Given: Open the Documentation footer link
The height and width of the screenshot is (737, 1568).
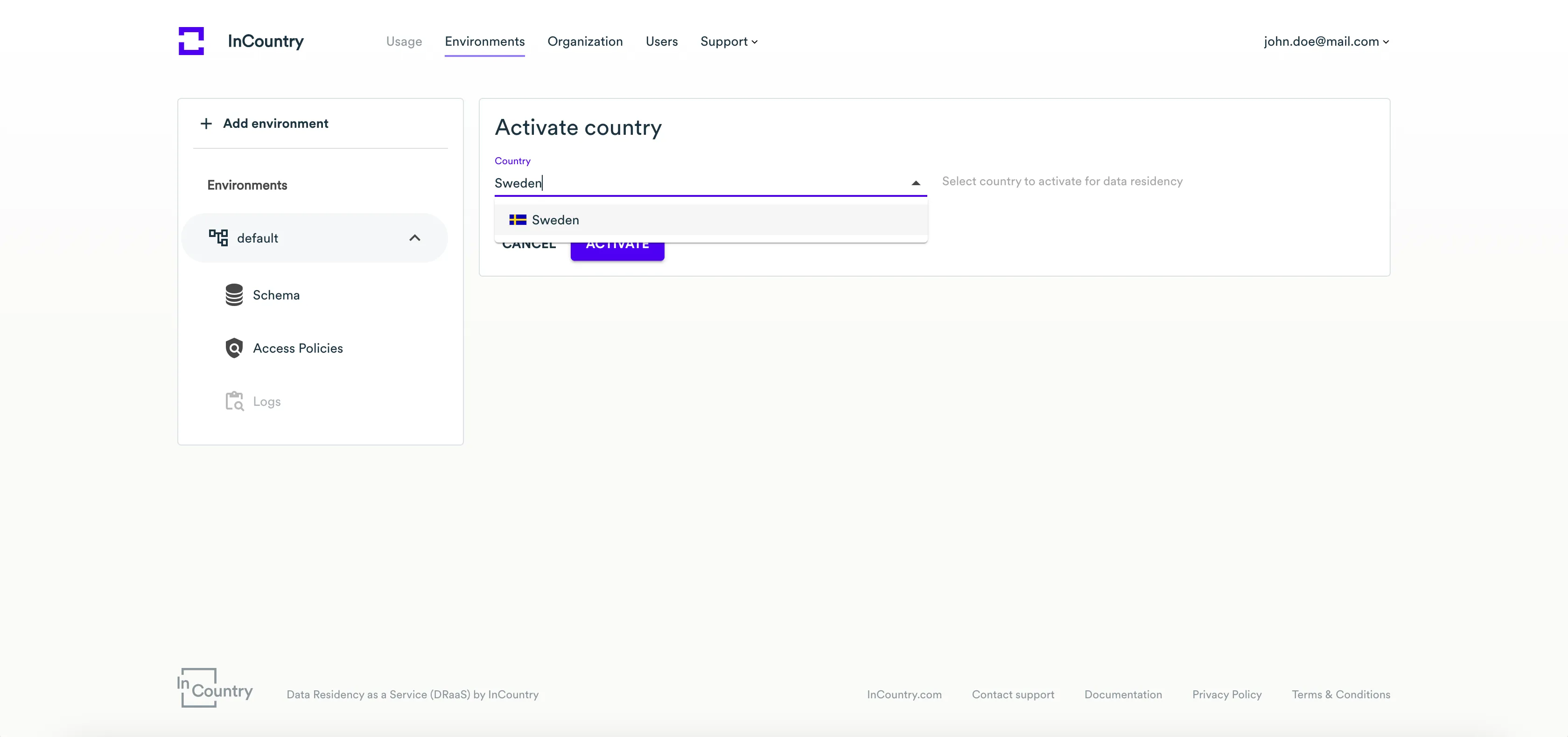Looking at the screenshot, I should click(1122, 695).
